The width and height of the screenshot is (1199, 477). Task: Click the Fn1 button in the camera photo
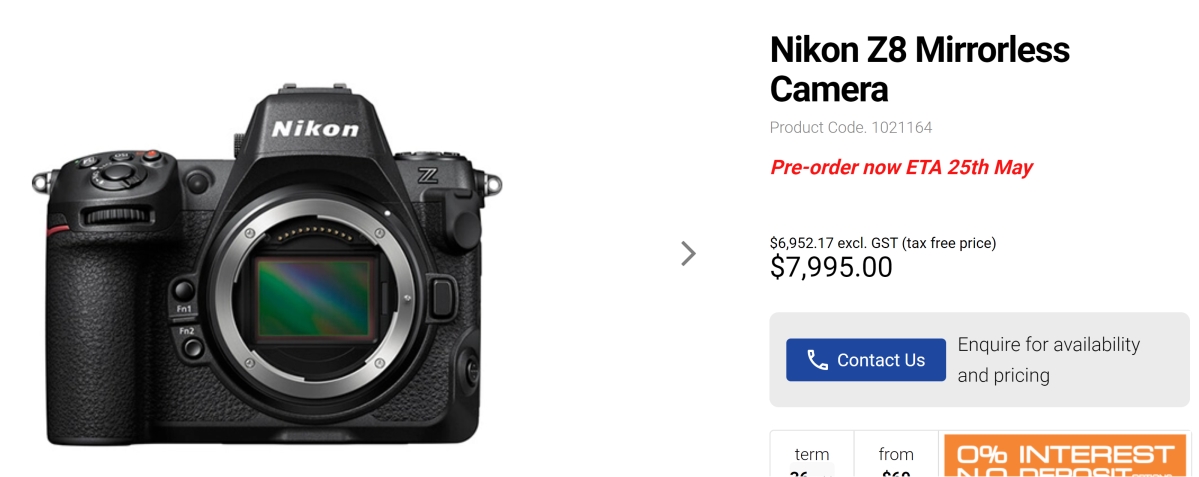184,292
